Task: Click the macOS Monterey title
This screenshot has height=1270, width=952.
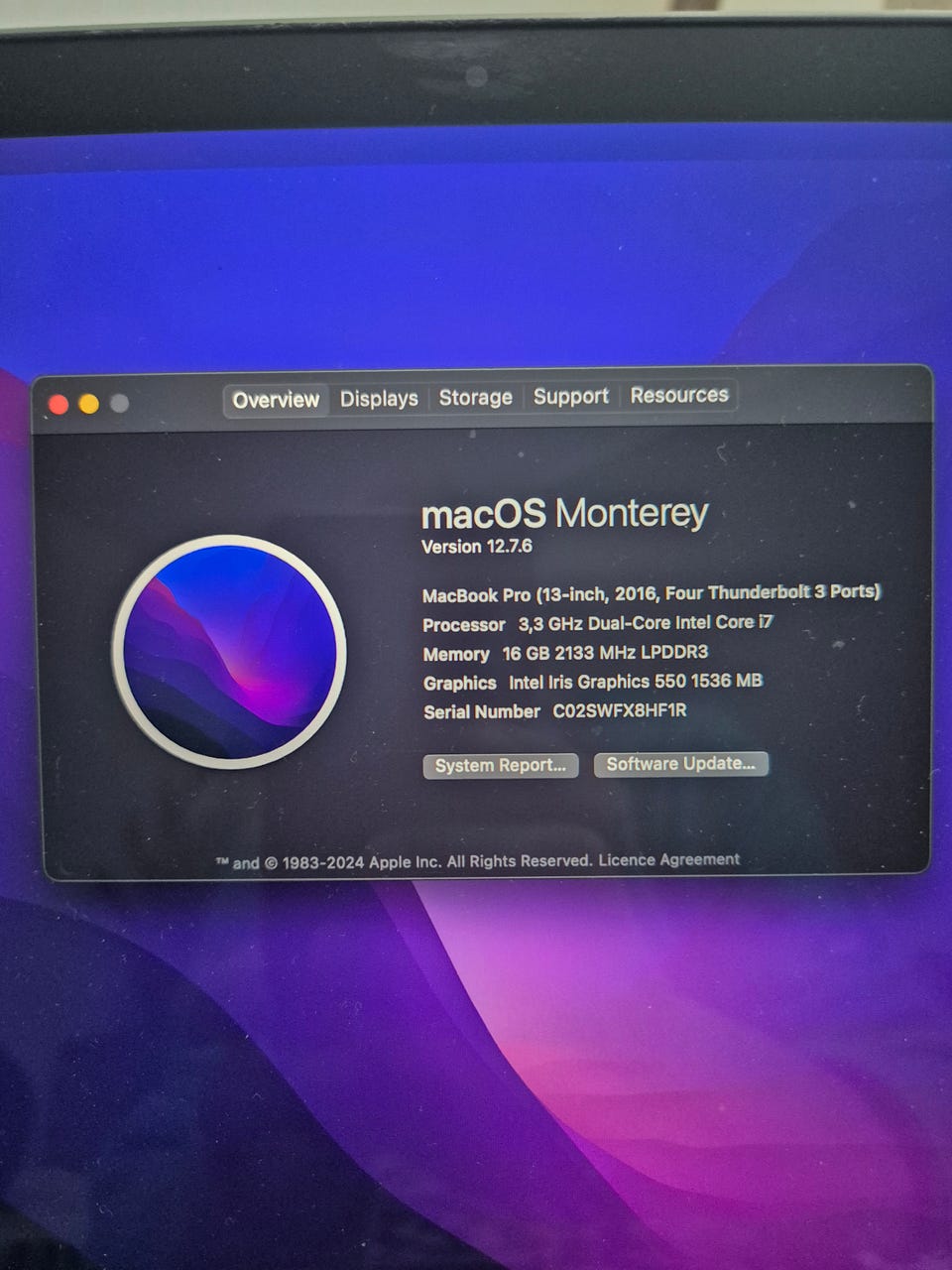Action: click(x=564, y=514)
